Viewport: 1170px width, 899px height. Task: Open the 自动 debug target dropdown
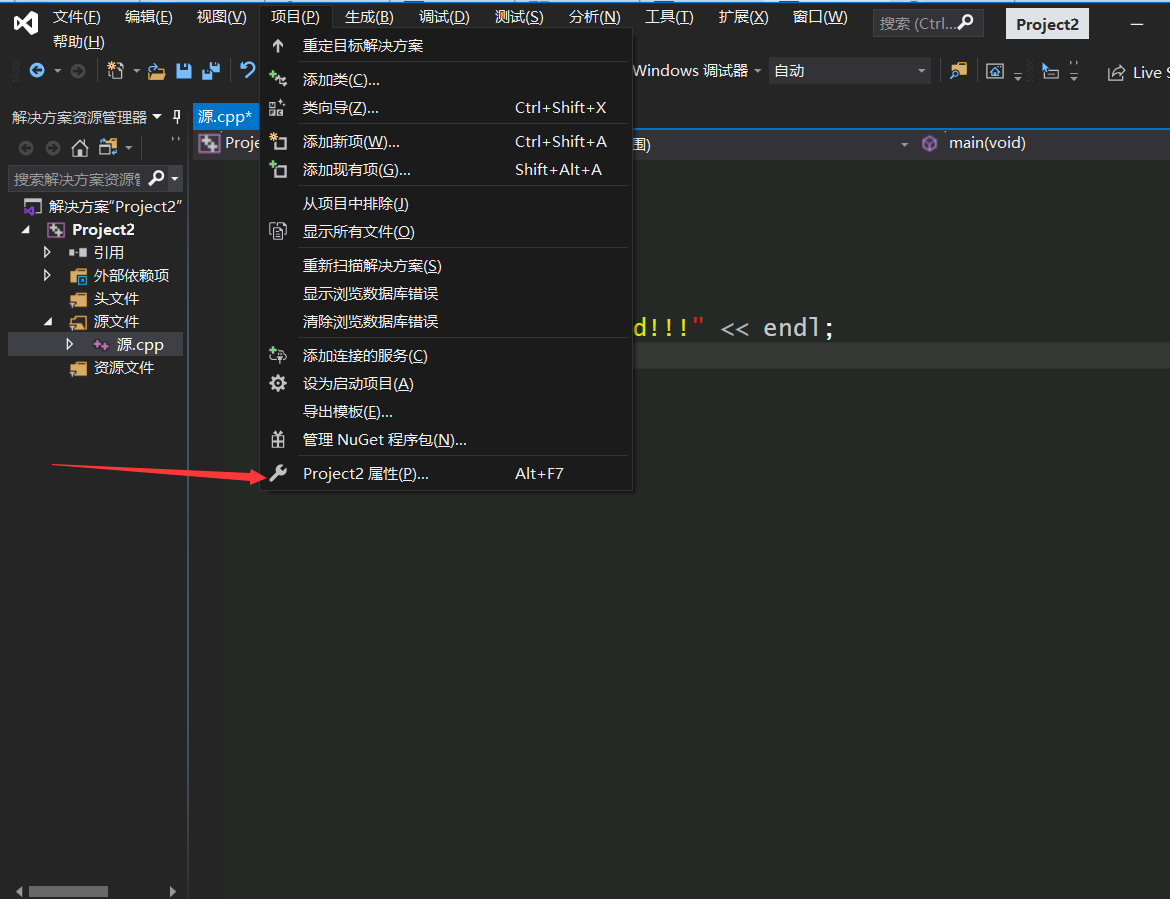849,71
